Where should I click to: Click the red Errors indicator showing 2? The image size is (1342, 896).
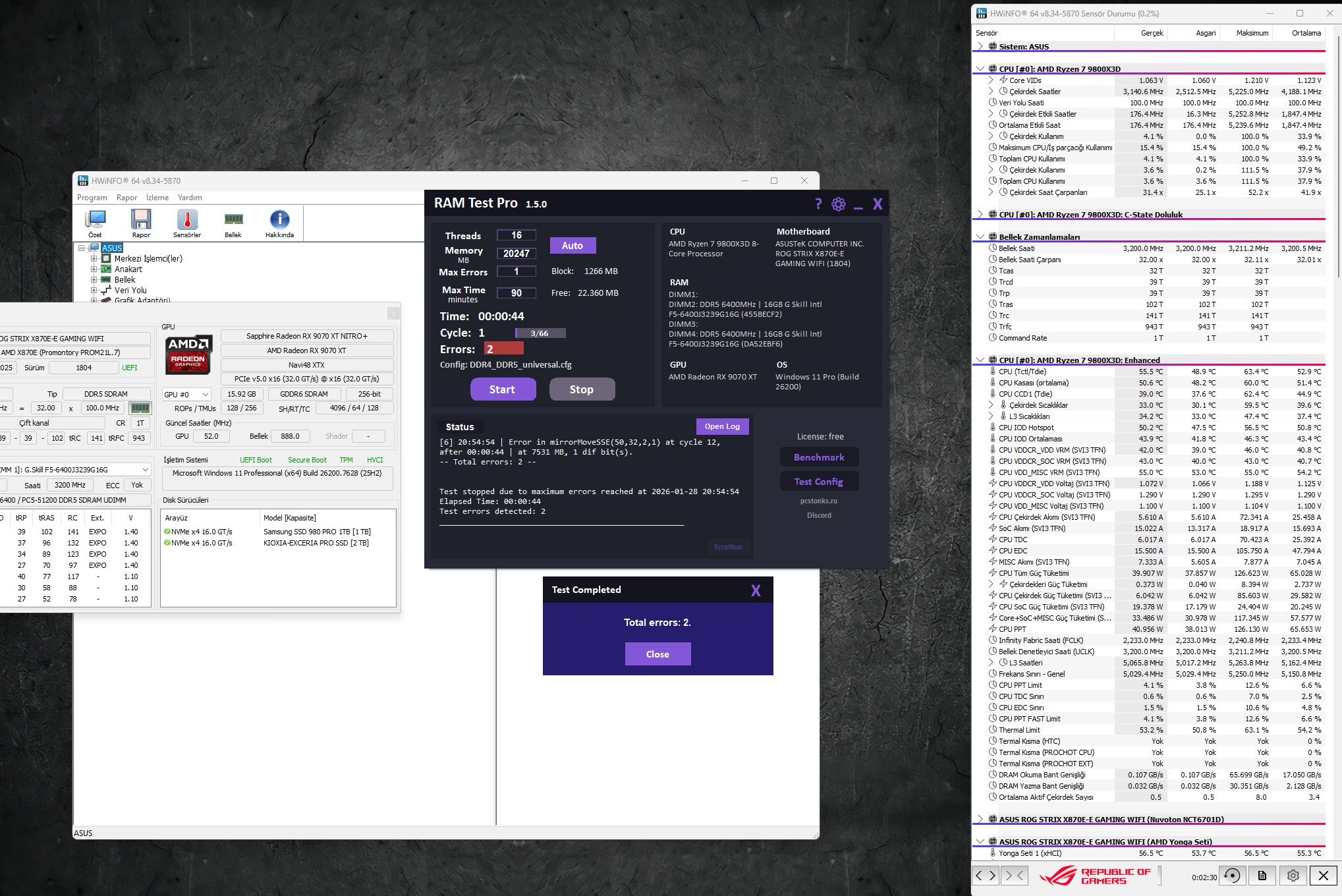tap(504, 349)
